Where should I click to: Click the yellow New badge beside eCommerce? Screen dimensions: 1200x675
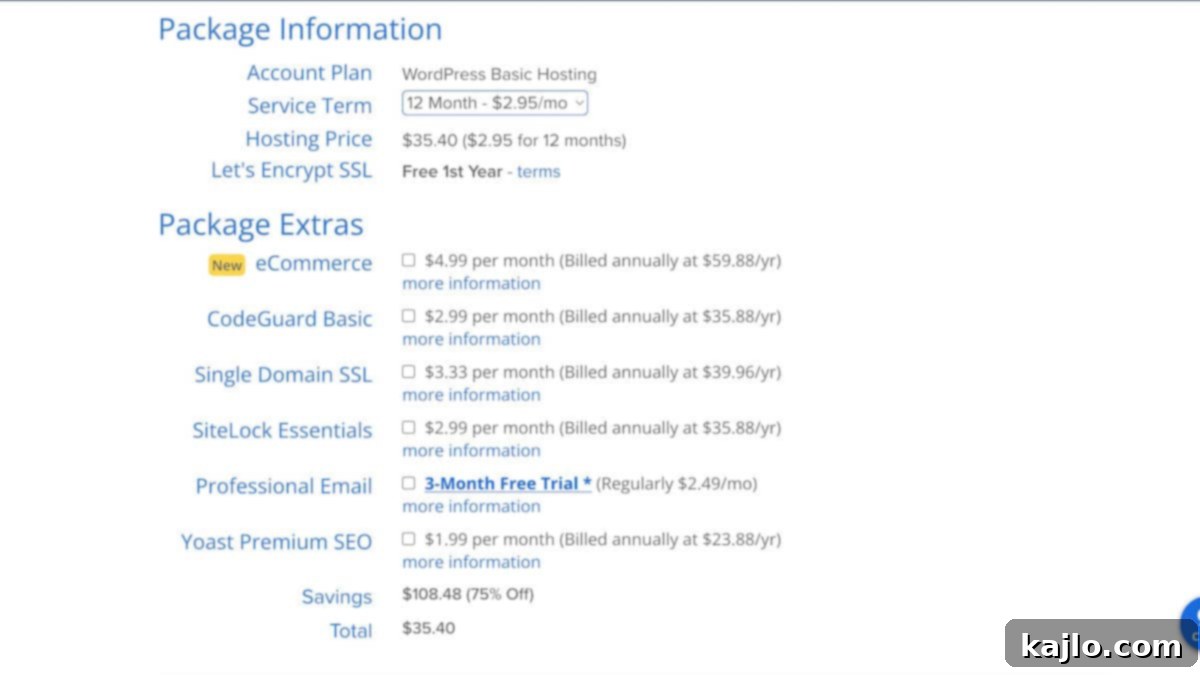pos(227,265)
